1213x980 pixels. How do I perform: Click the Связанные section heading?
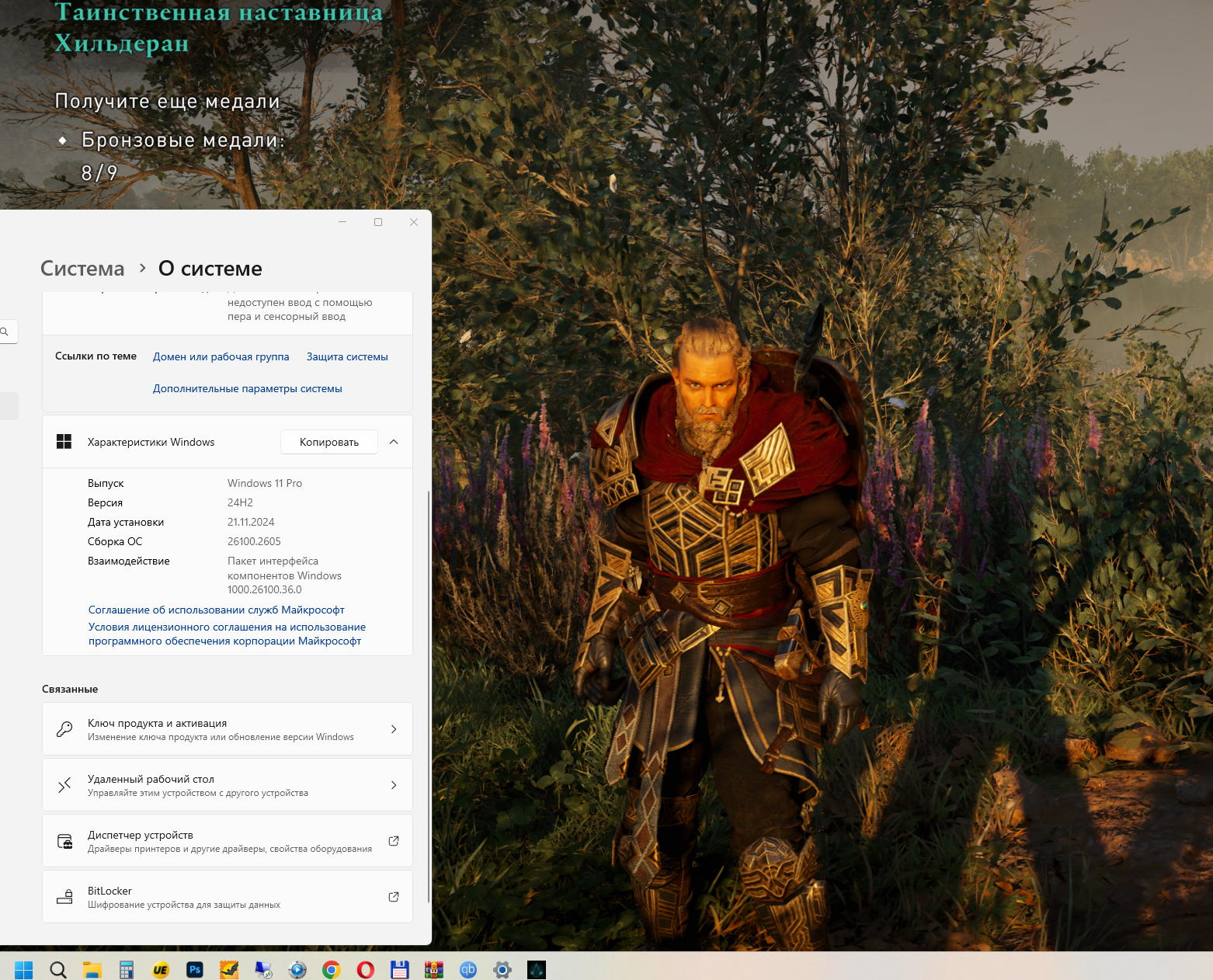pos(70,690)
